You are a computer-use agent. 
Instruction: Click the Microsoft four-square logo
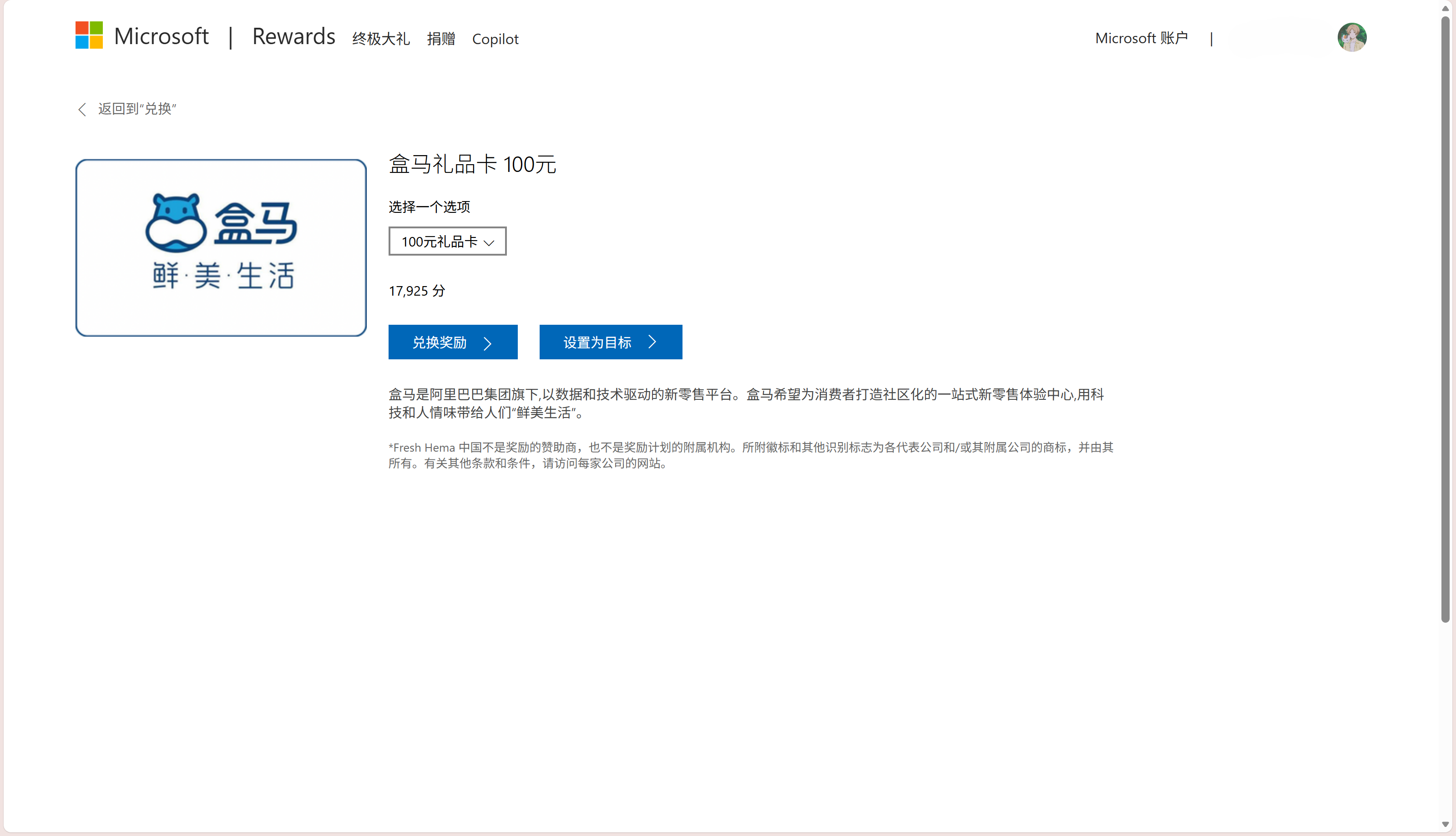click(89, 35)
